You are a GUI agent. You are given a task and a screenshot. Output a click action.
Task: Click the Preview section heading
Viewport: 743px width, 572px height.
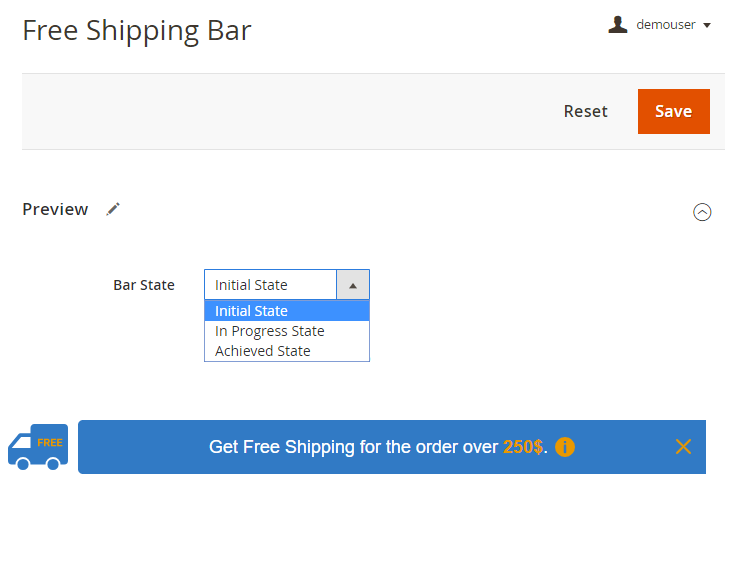55,209
